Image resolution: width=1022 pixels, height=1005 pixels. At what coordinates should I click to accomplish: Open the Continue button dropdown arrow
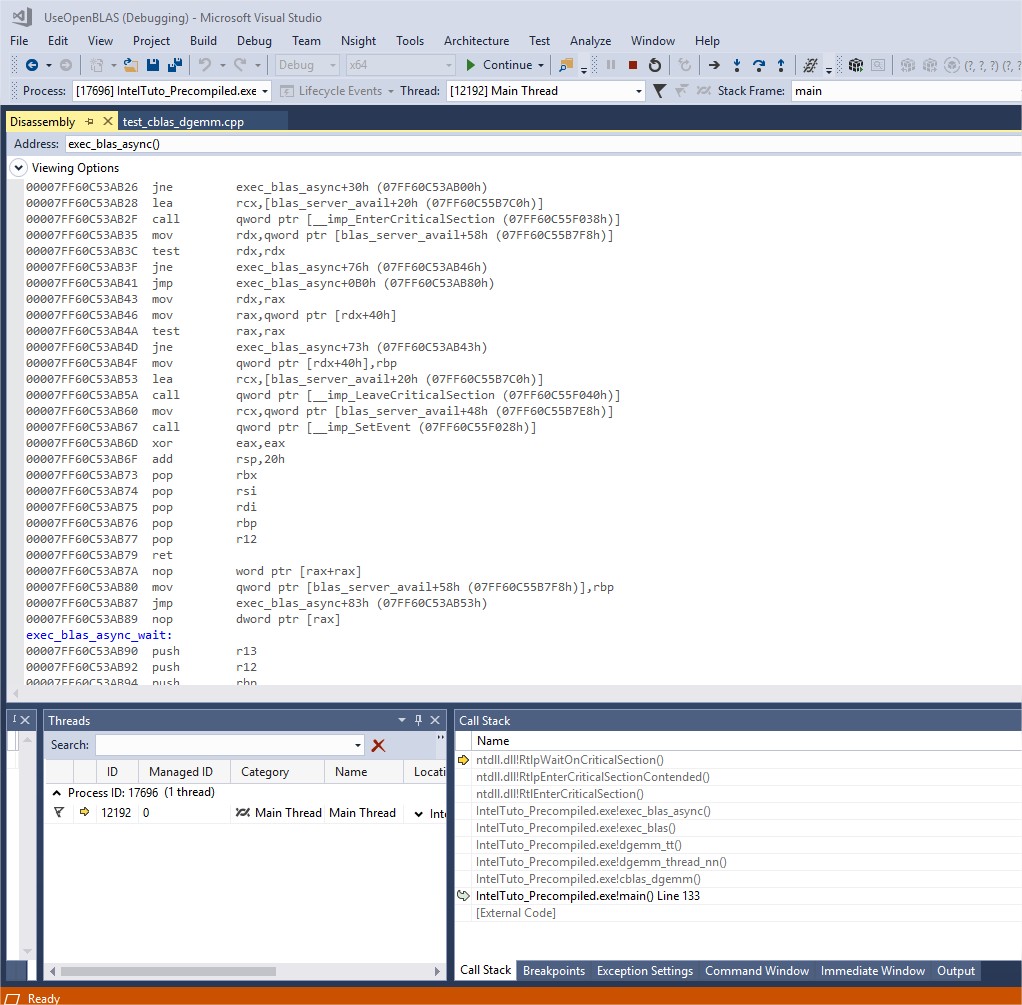541,65
